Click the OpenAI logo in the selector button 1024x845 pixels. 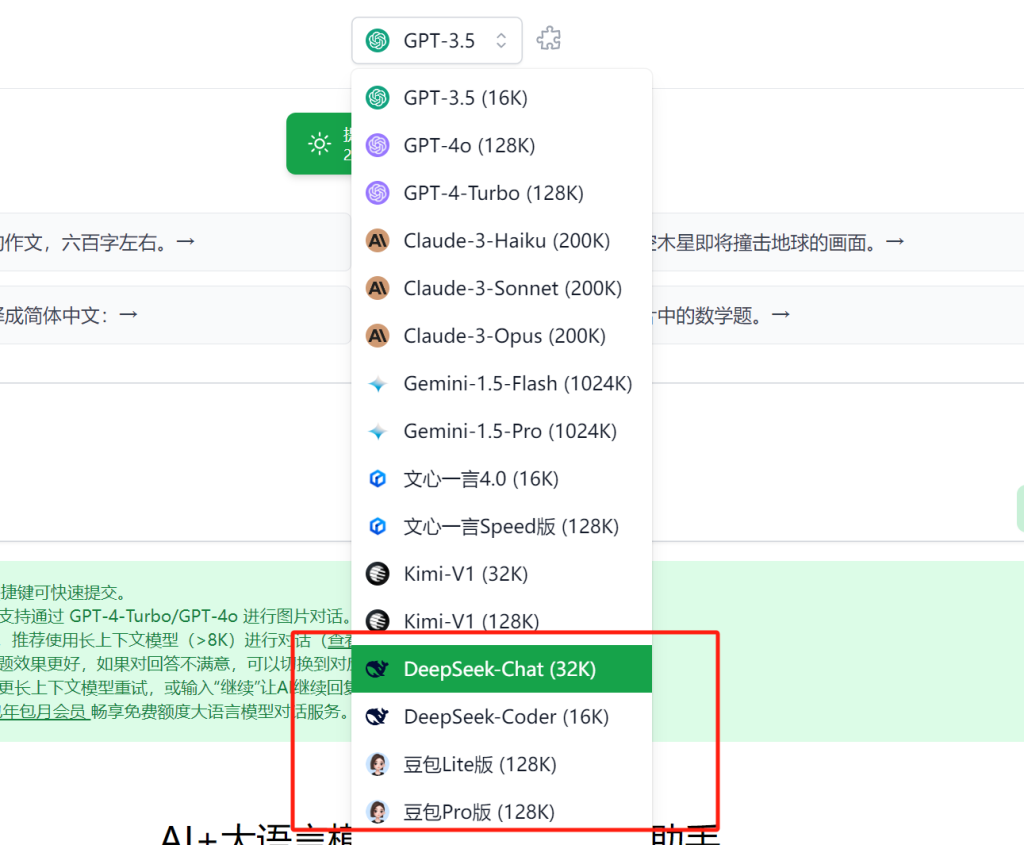pos(377,40)
